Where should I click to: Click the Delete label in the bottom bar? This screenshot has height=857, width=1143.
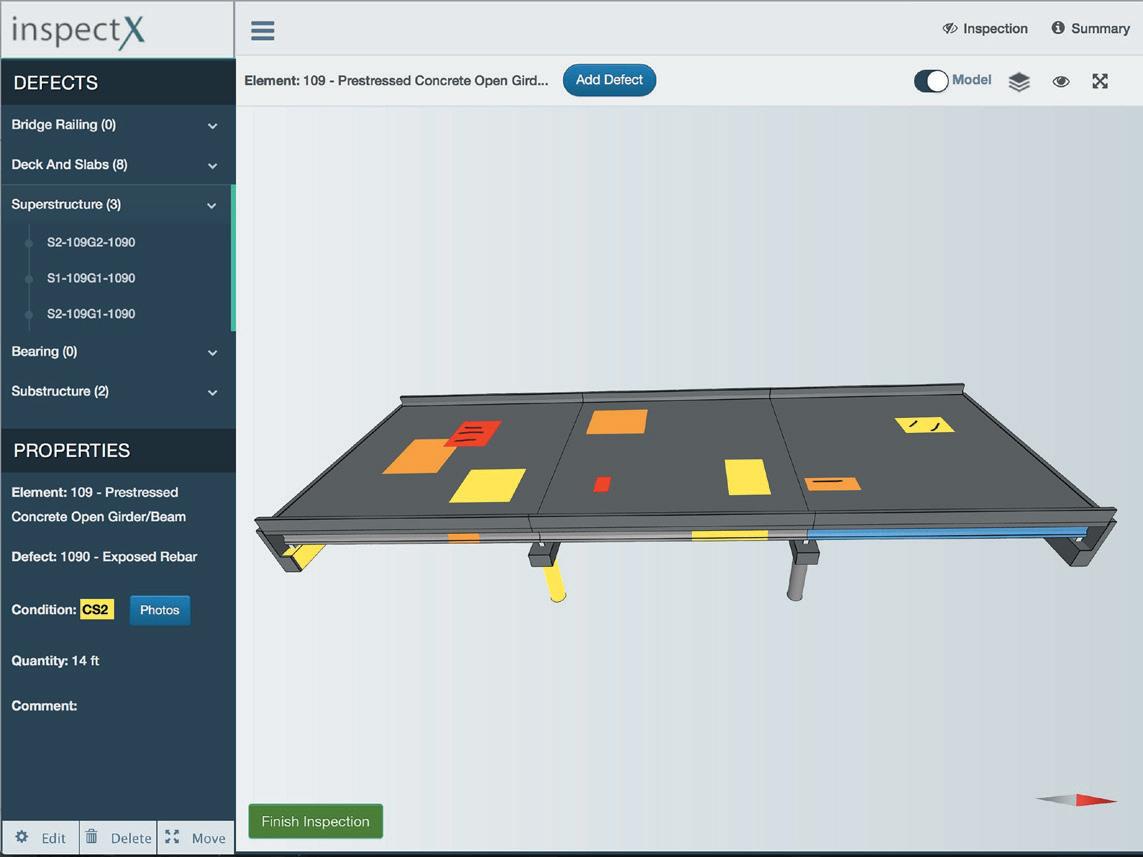tap(131, 838)
